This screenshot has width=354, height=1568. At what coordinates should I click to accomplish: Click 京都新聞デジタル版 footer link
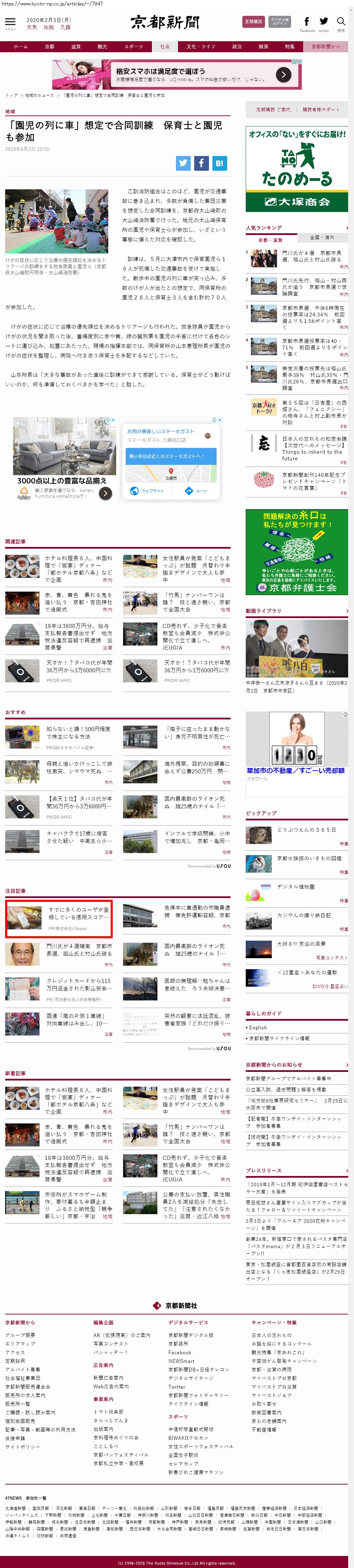[191, 1335]
